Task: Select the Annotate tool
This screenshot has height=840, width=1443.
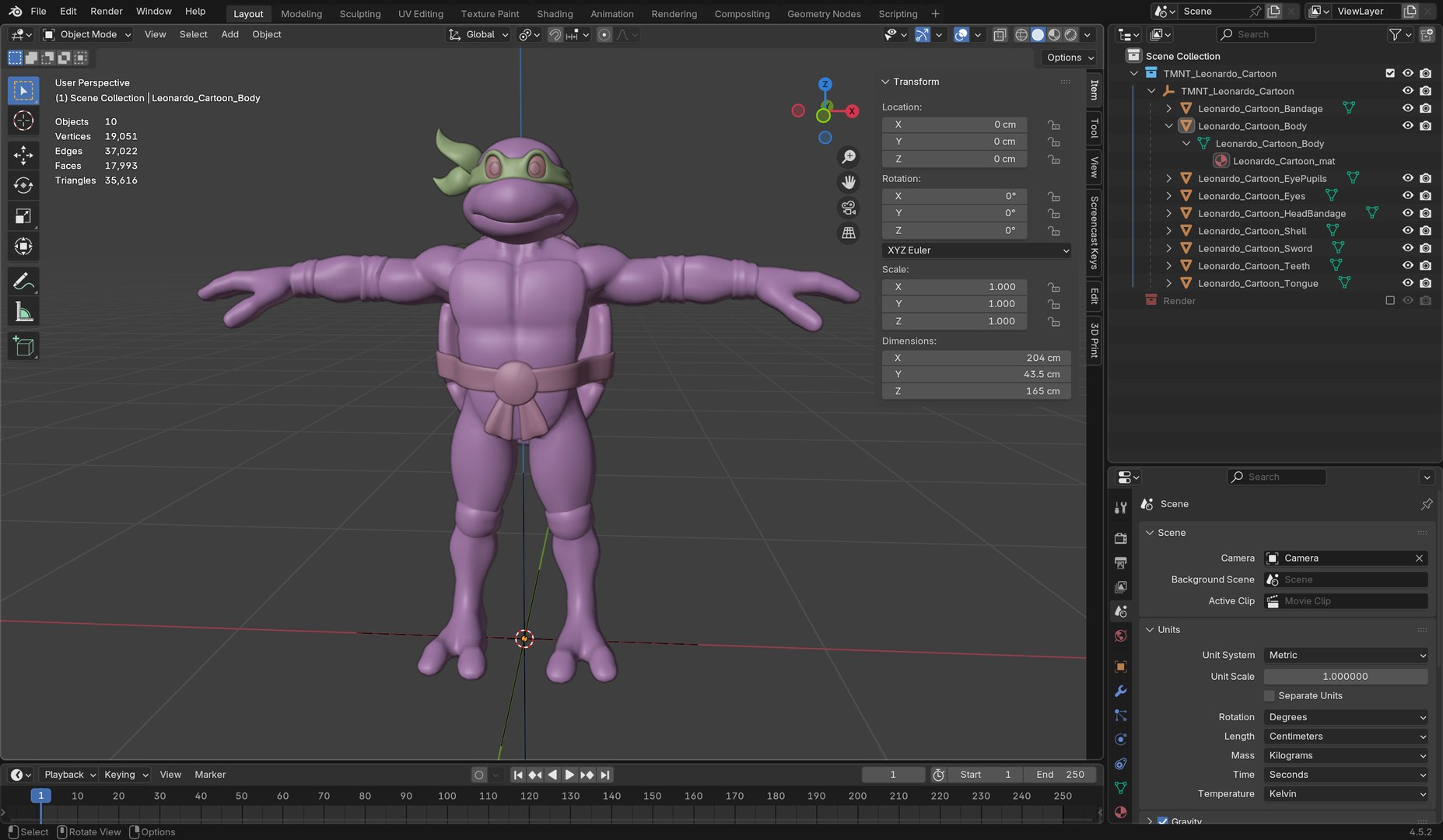Action: 23,281
